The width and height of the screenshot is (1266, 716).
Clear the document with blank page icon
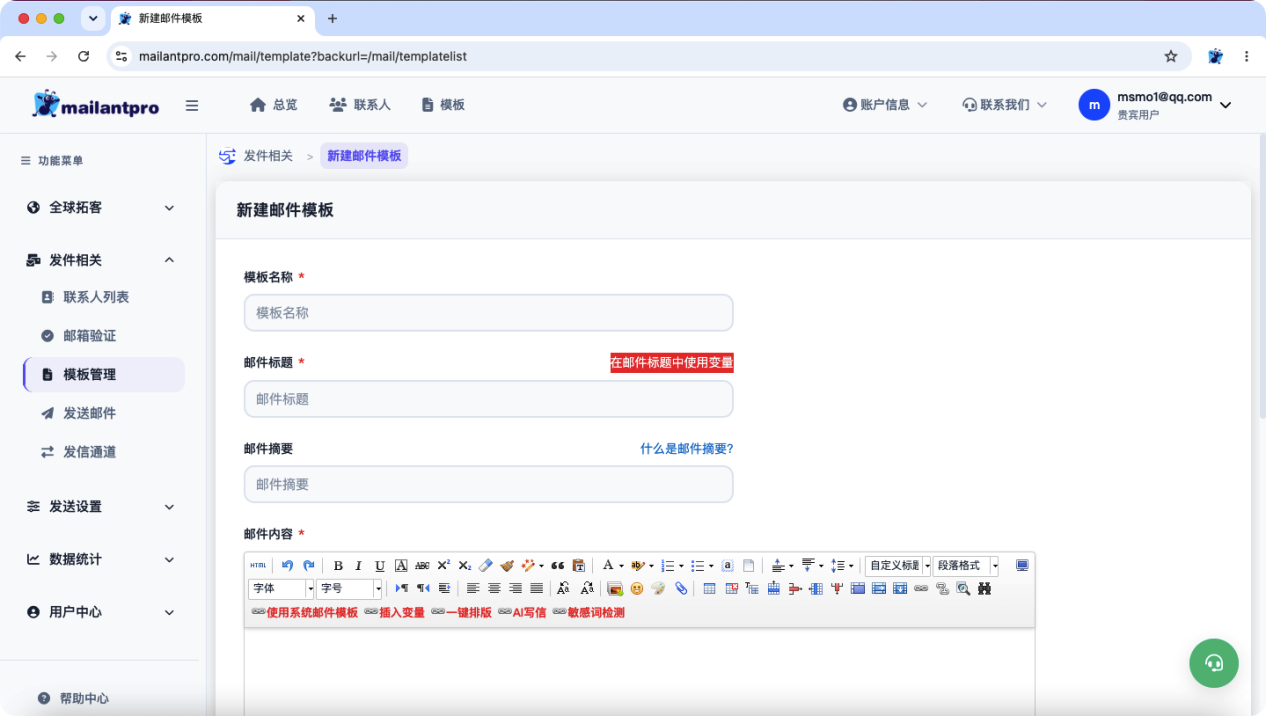[x=748, y=565]
